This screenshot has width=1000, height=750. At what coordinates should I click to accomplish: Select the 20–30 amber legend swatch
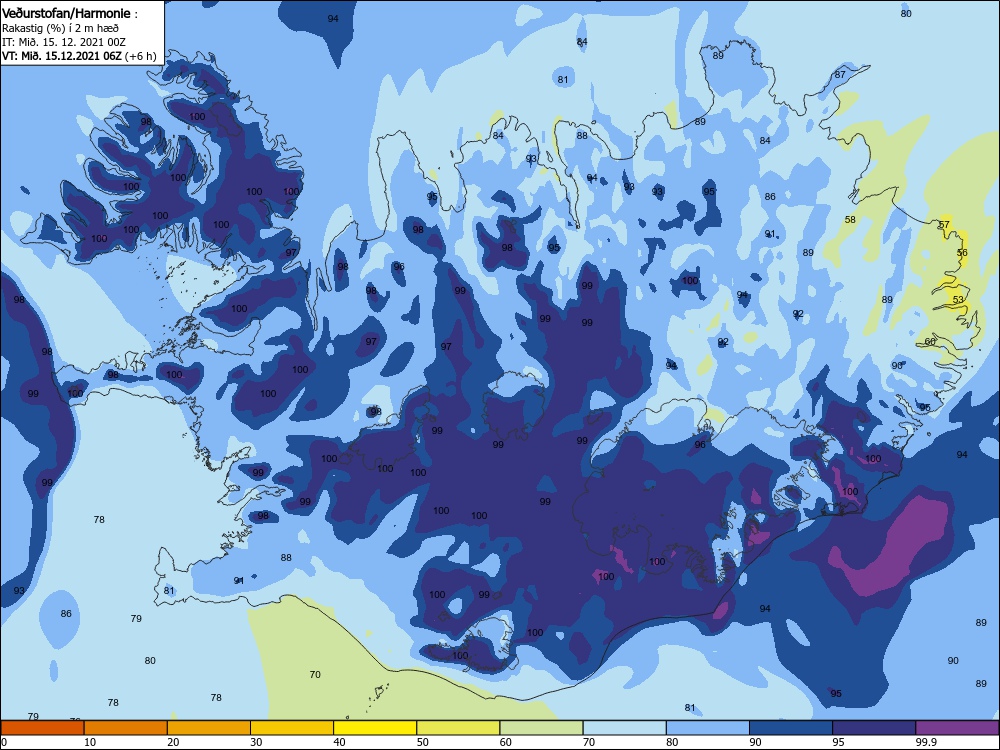click(x=209, y=728)
